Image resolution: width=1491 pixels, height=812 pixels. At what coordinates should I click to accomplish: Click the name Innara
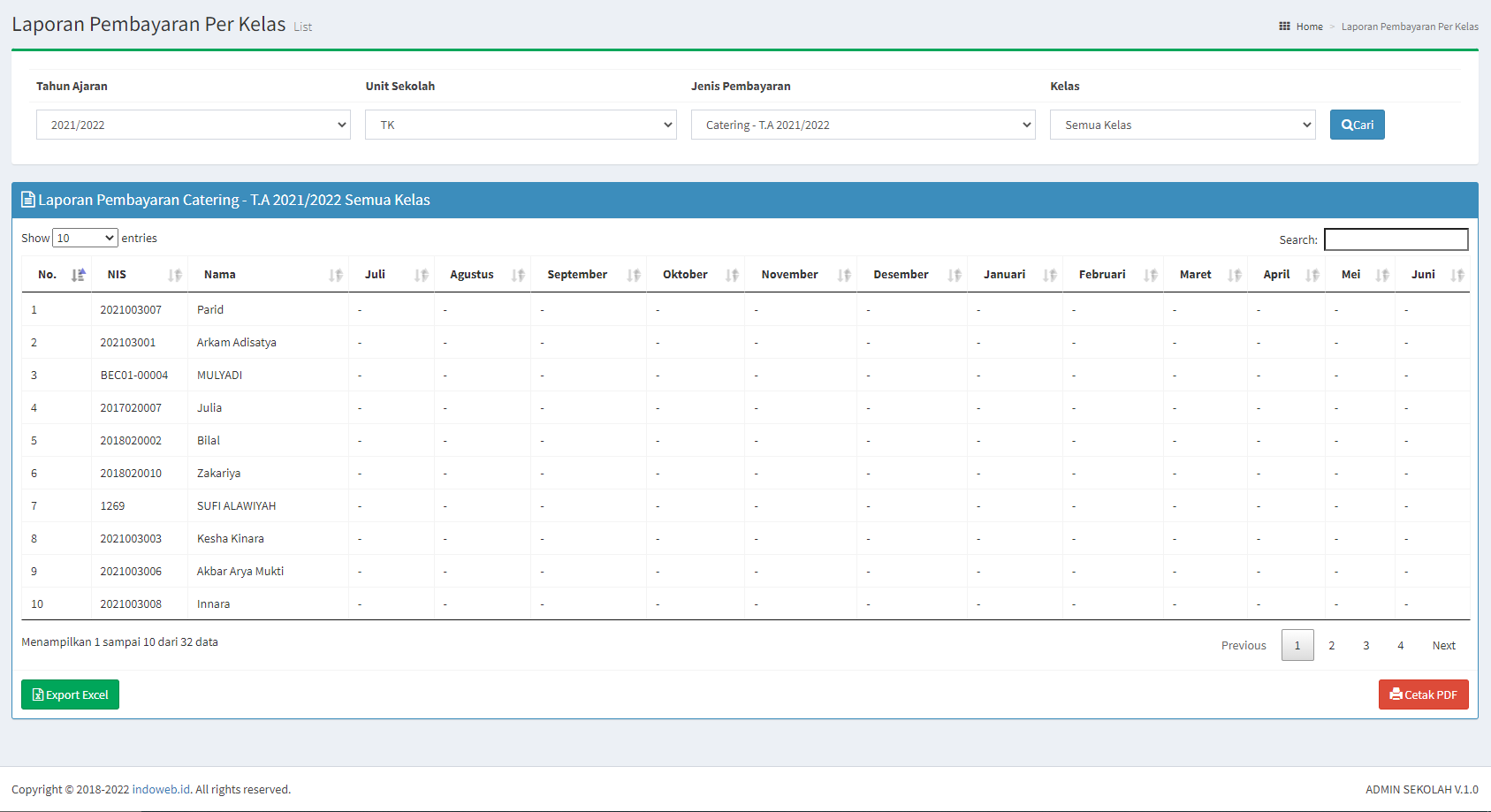pos(214,603)
